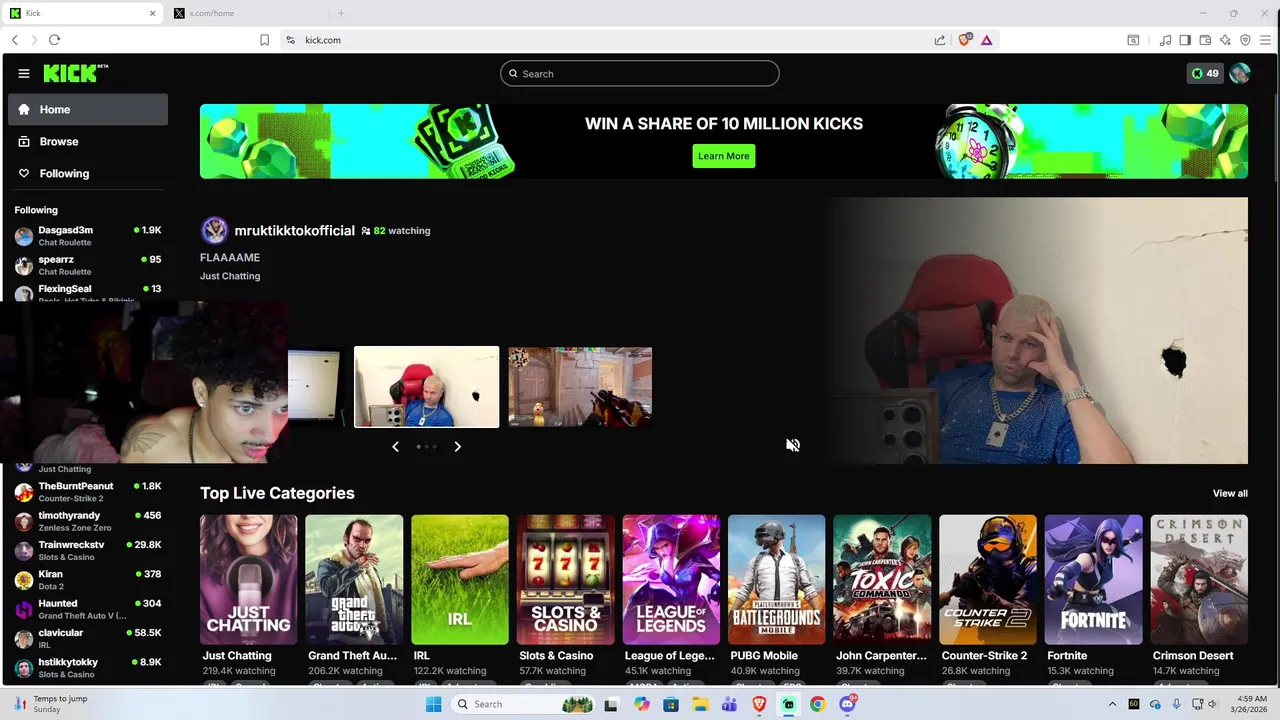Focus the Kick search field
The height and width of the screenshot is (720, 1280).
tap(640, 73)
